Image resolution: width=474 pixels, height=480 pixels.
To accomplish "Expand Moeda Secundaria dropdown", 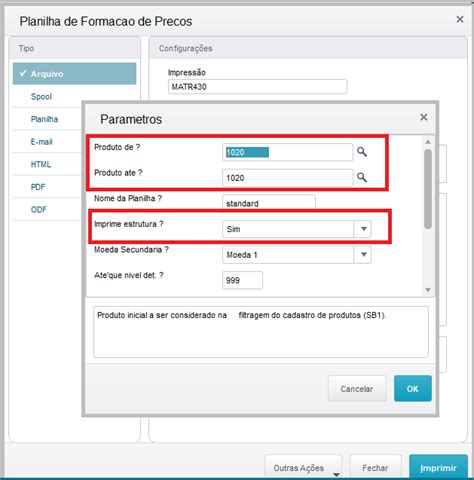I will (364, 255).
